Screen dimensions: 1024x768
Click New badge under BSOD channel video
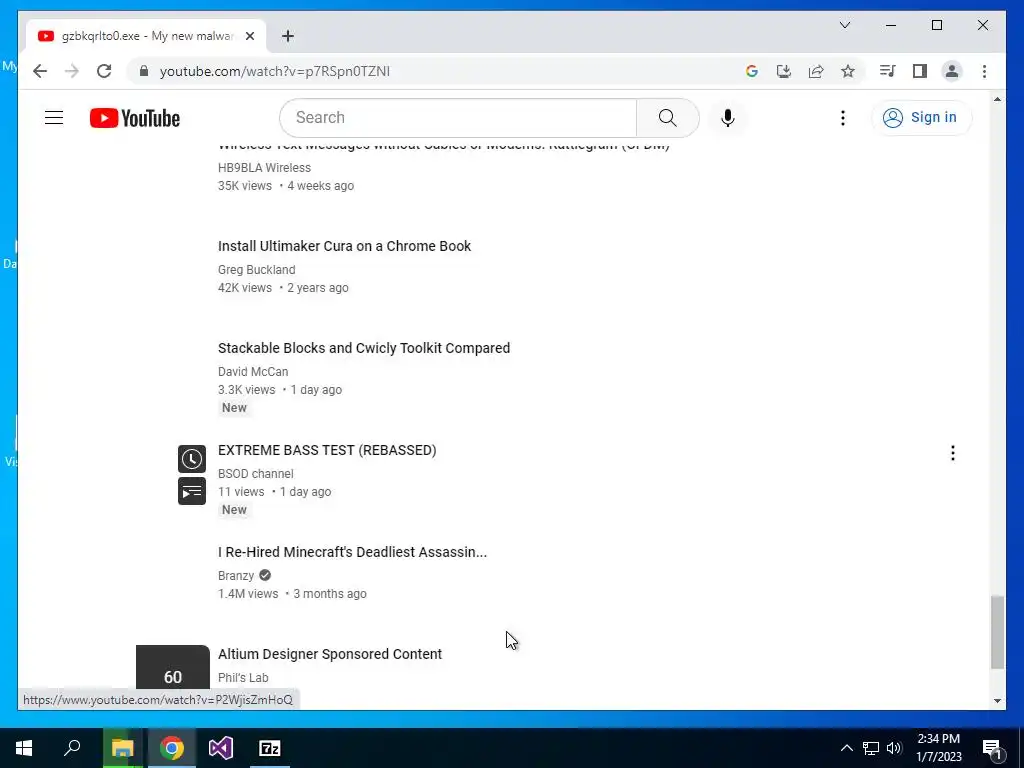click(234, 509)
